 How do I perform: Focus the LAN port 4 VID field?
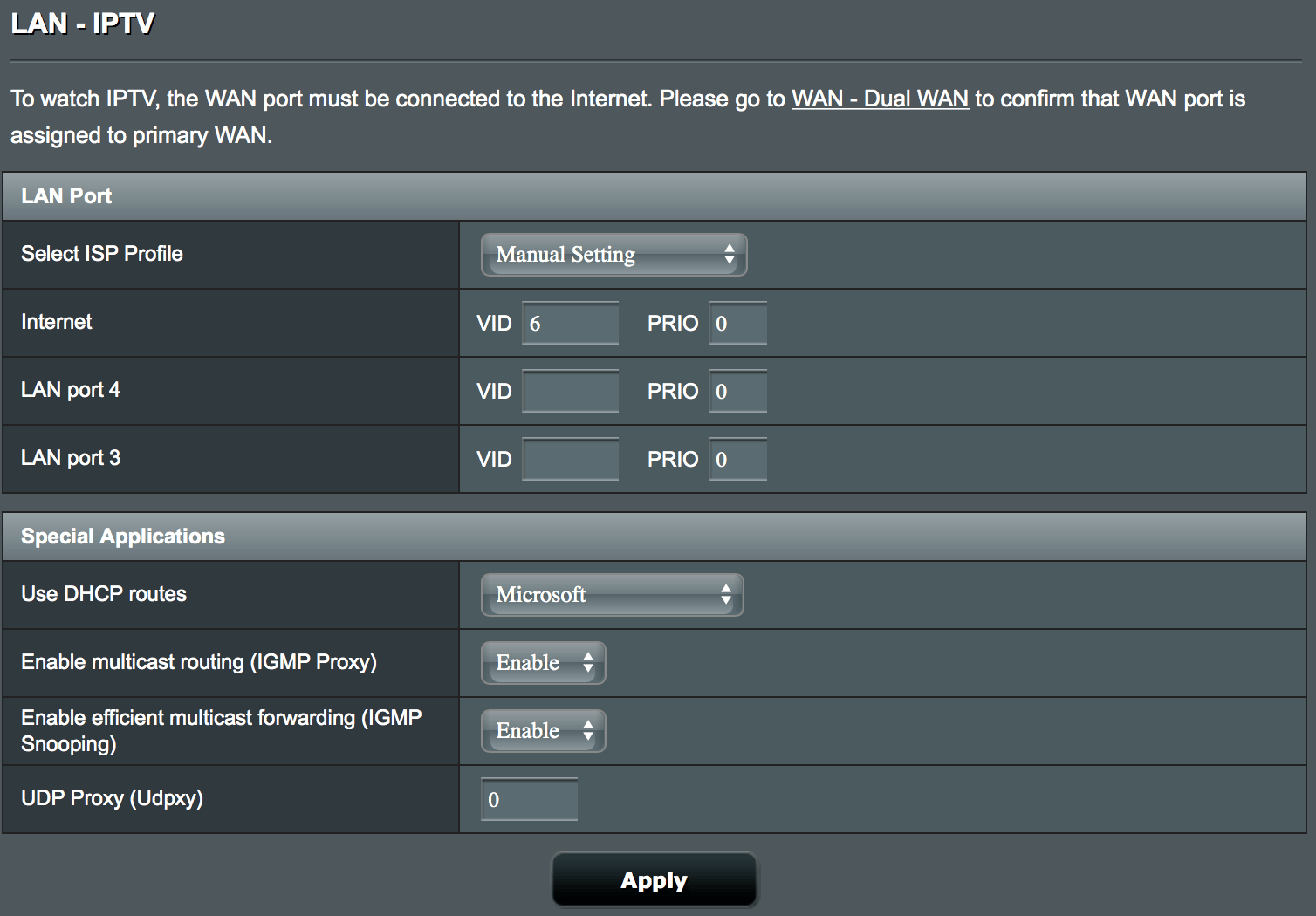click(x=570, y=392)
